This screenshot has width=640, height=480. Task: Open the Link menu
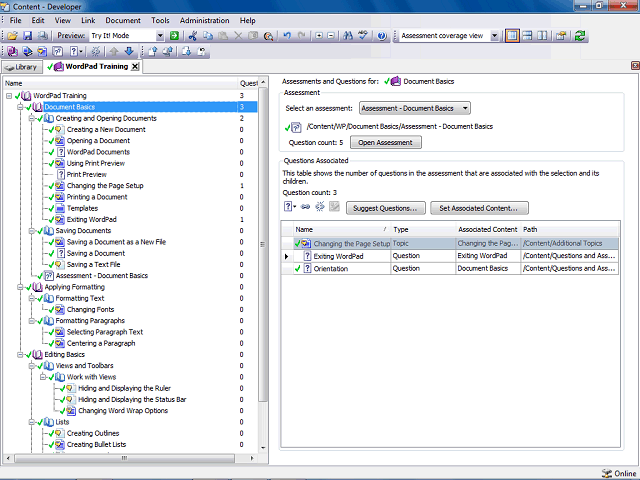coord(88,20)
